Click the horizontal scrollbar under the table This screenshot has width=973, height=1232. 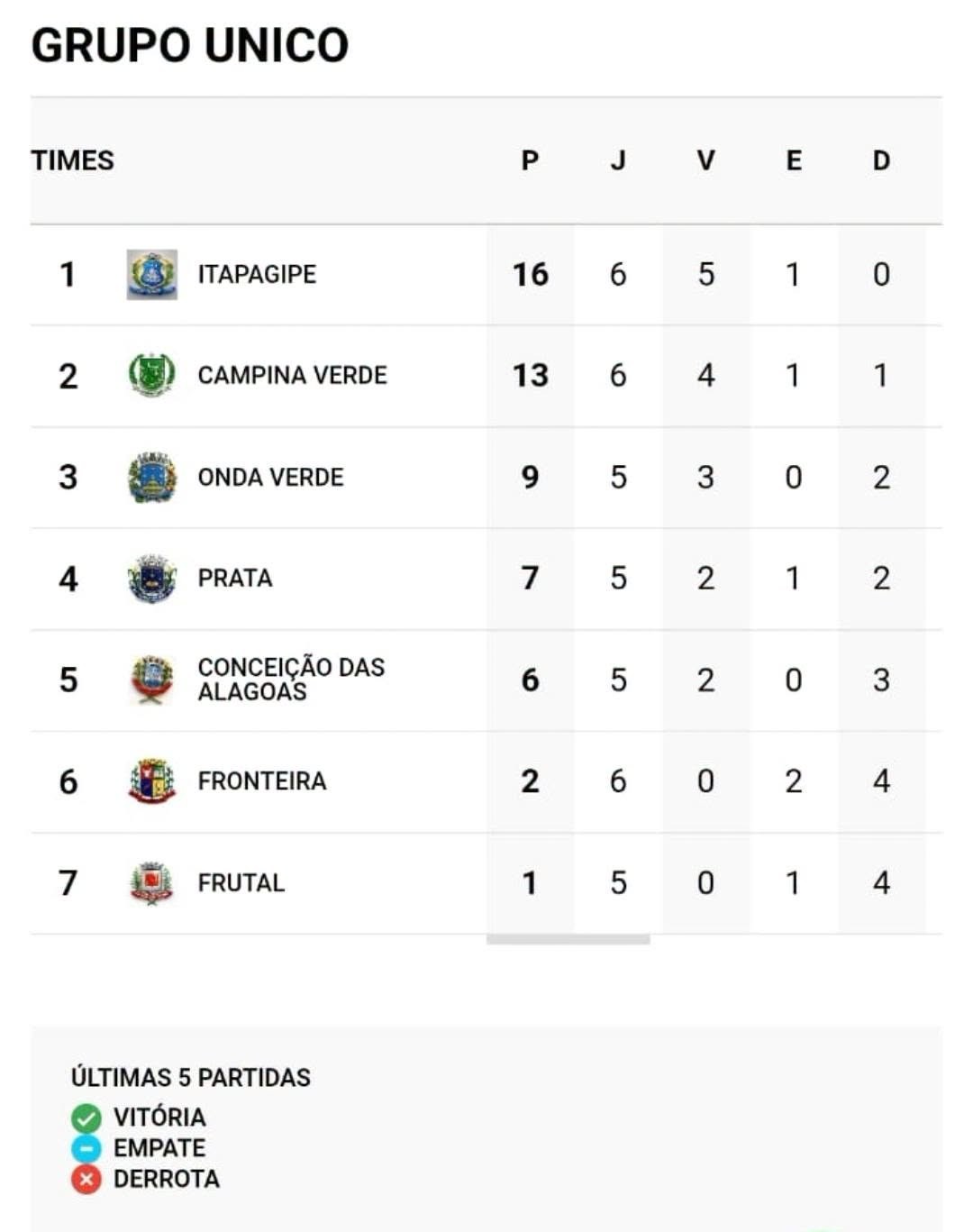point(568,939)
